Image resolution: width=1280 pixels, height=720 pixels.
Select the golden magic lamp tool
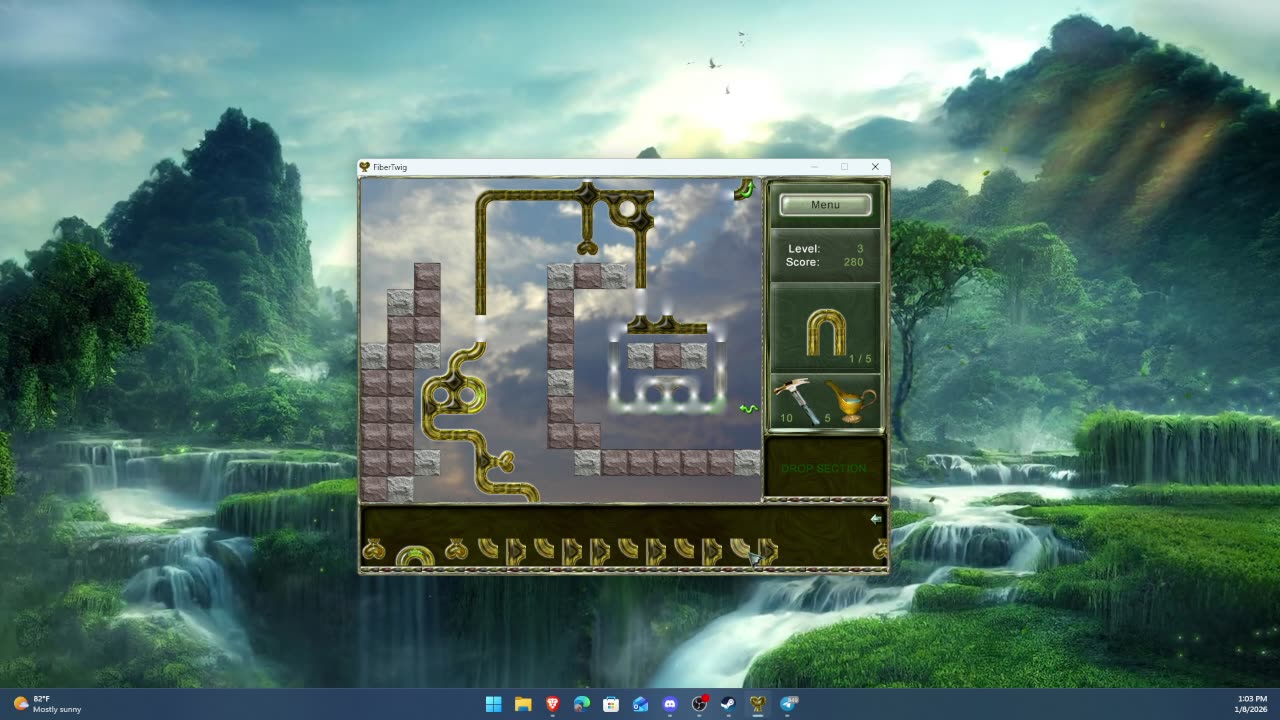(x=851, y=400)
